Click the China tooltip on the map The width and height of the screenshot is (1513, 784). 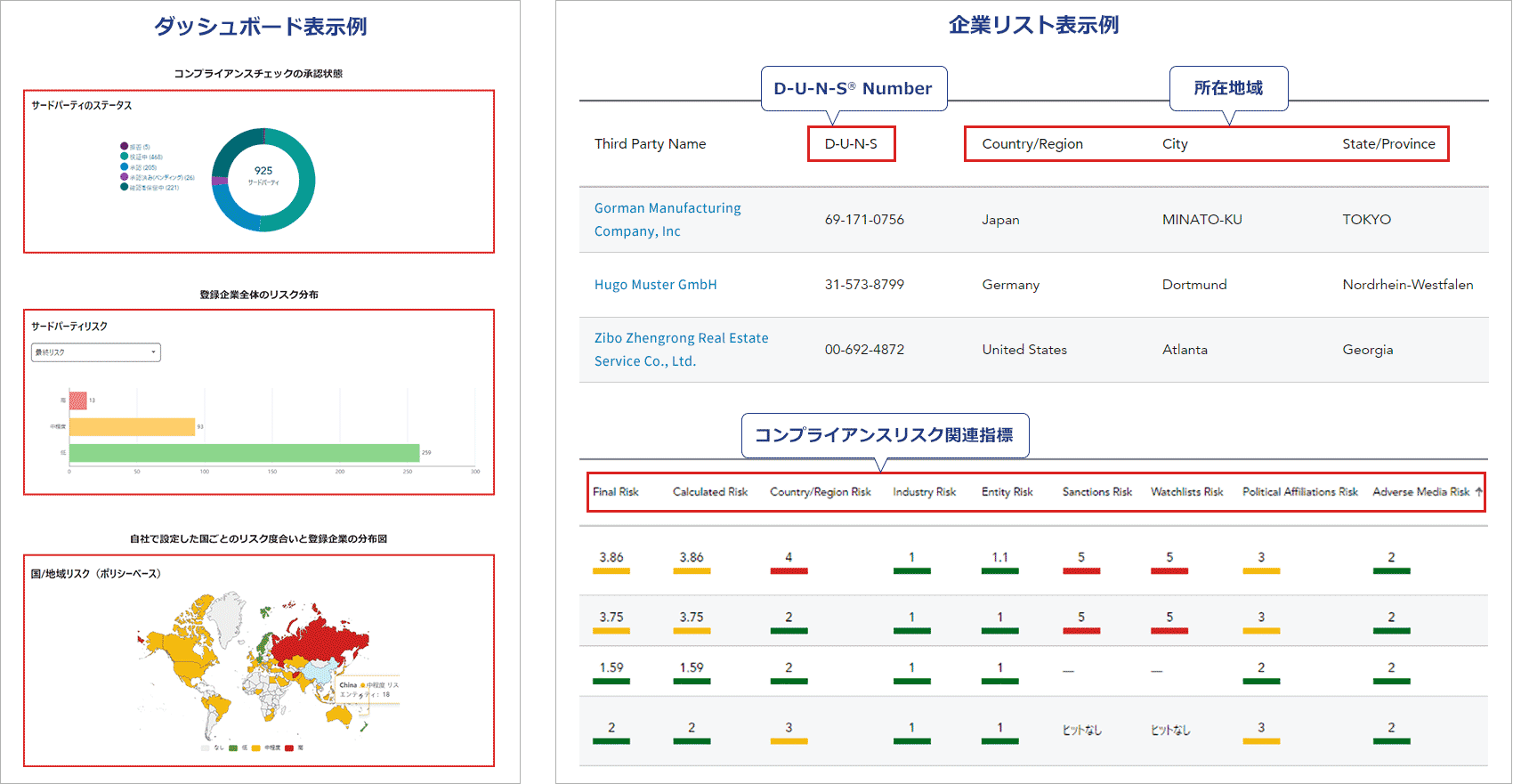coord(368,690)
